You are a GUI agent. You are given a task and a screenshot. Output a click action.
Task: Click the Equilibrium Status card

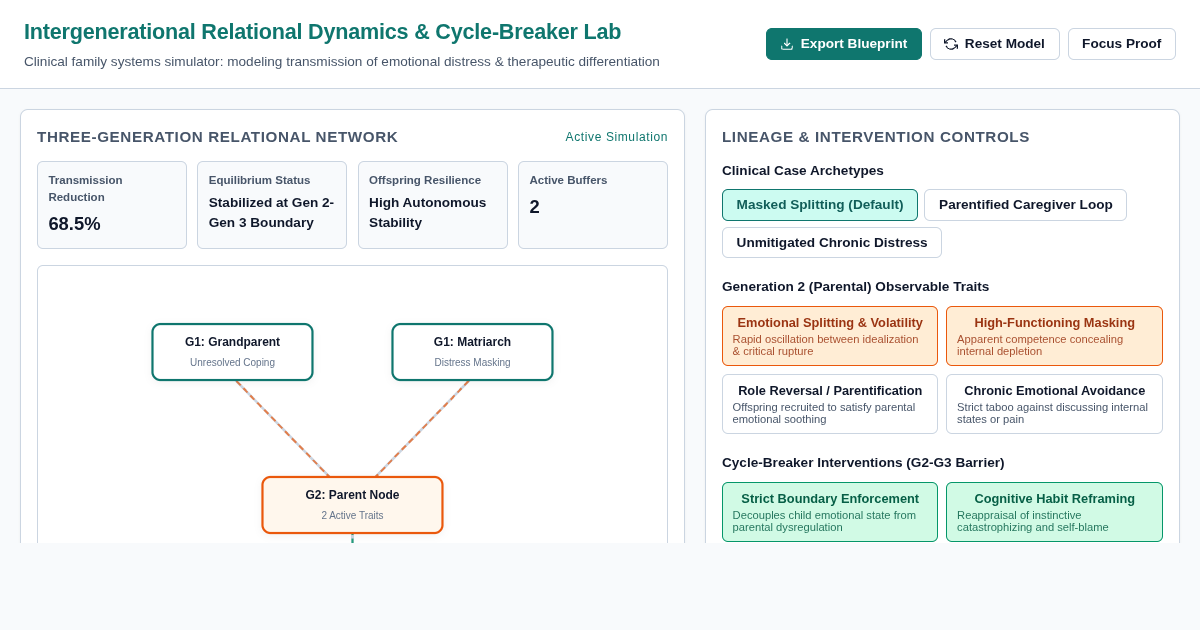tap(272, 205)
